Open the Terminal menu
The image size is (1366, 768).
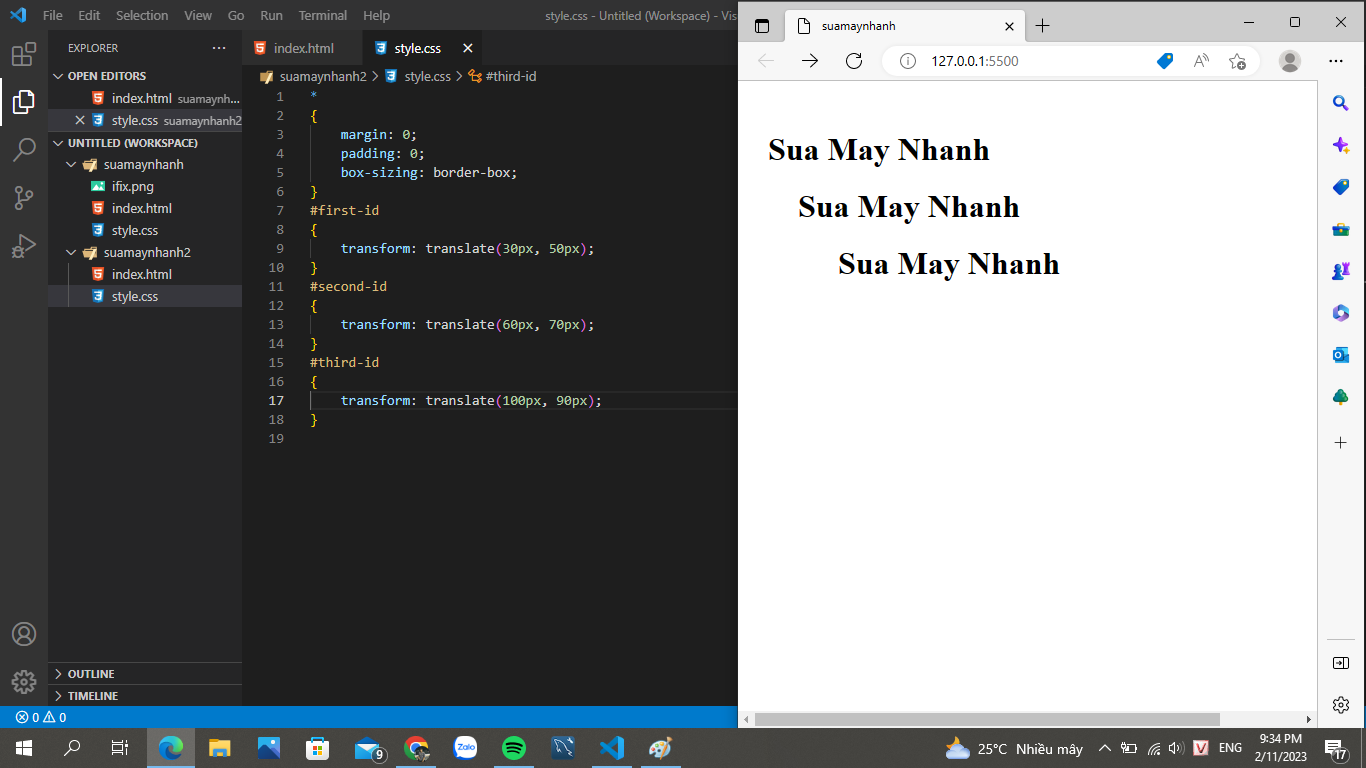[x=323, y=16]
